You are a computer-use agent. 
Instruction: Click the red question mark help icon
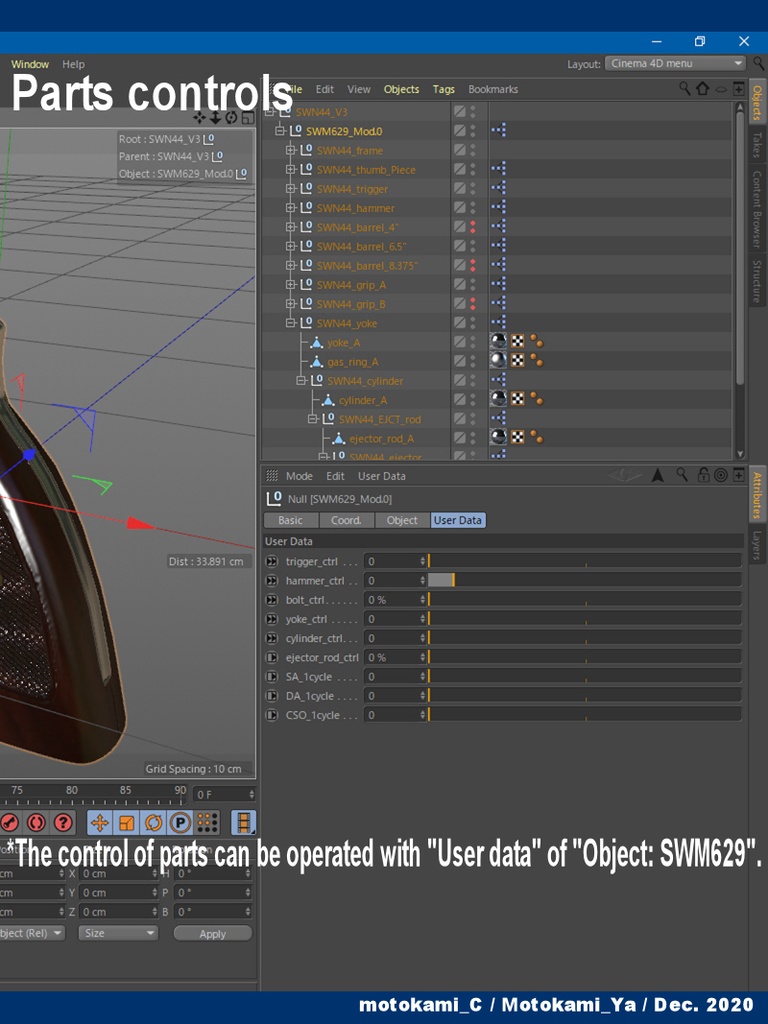(63, 823)
